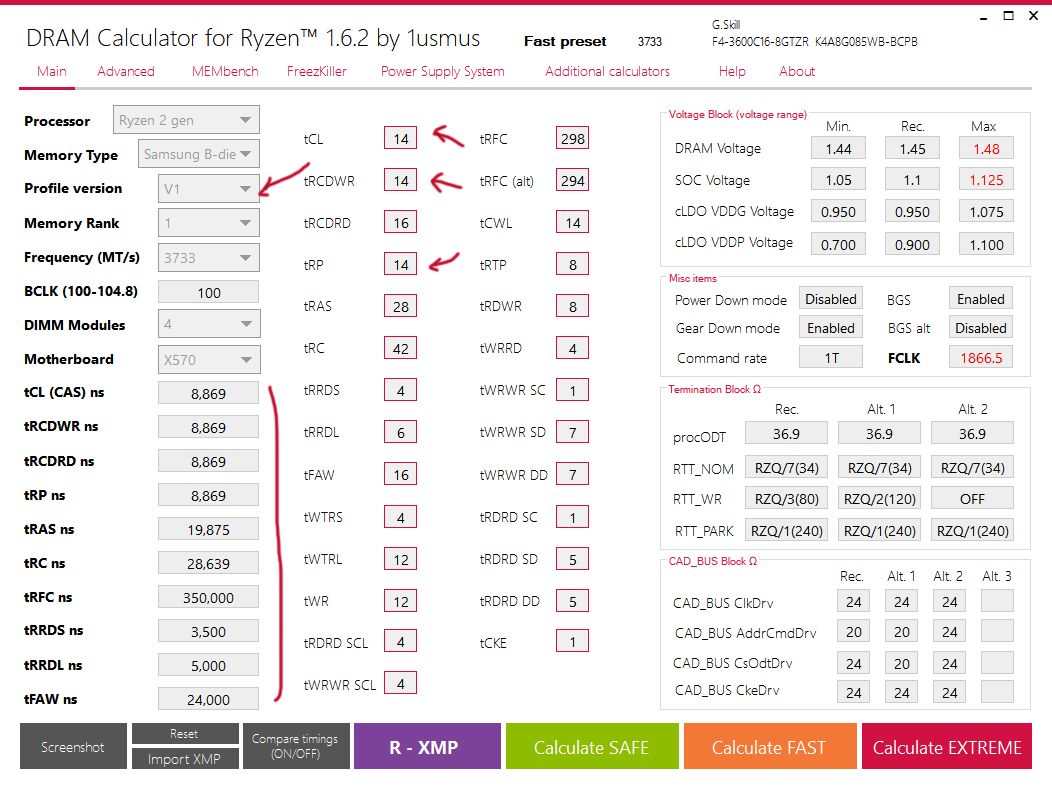Click the cLDO VDDP Voltage Rec. 0.900

click(x=912, y=244)
